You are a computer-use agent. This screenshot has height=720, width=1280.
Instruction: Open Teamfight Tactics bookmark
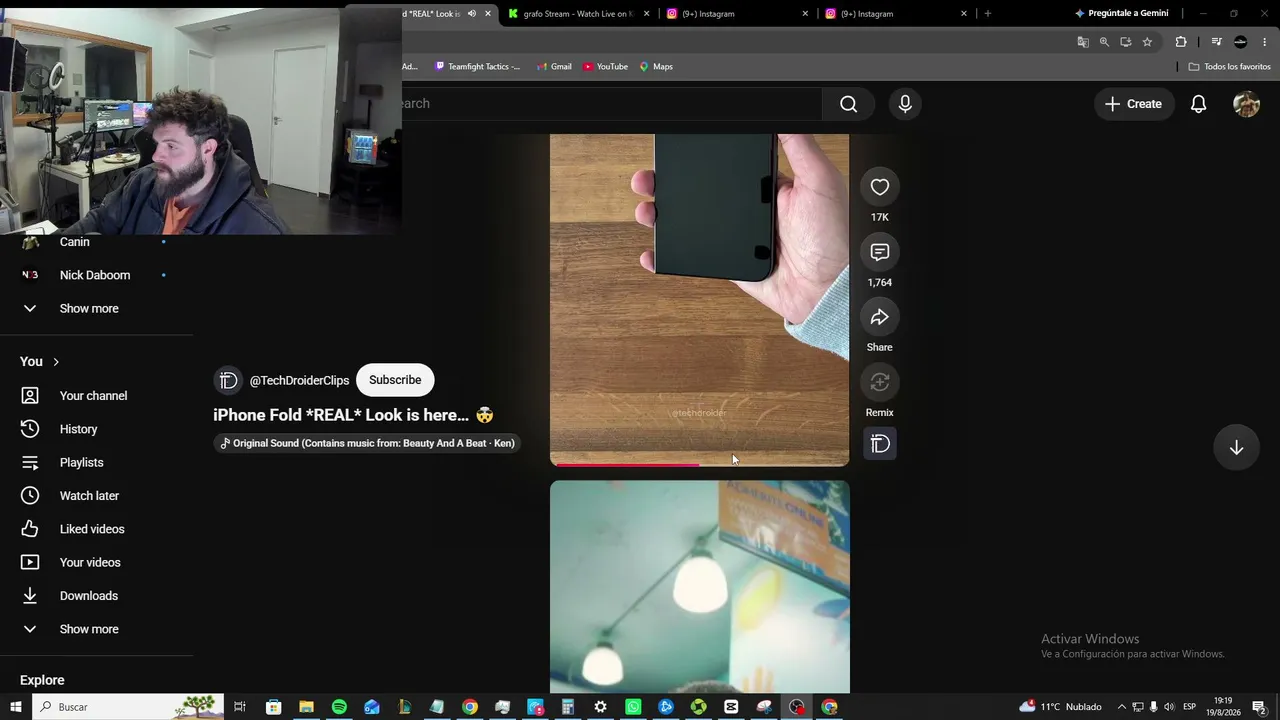click(478, 67)
